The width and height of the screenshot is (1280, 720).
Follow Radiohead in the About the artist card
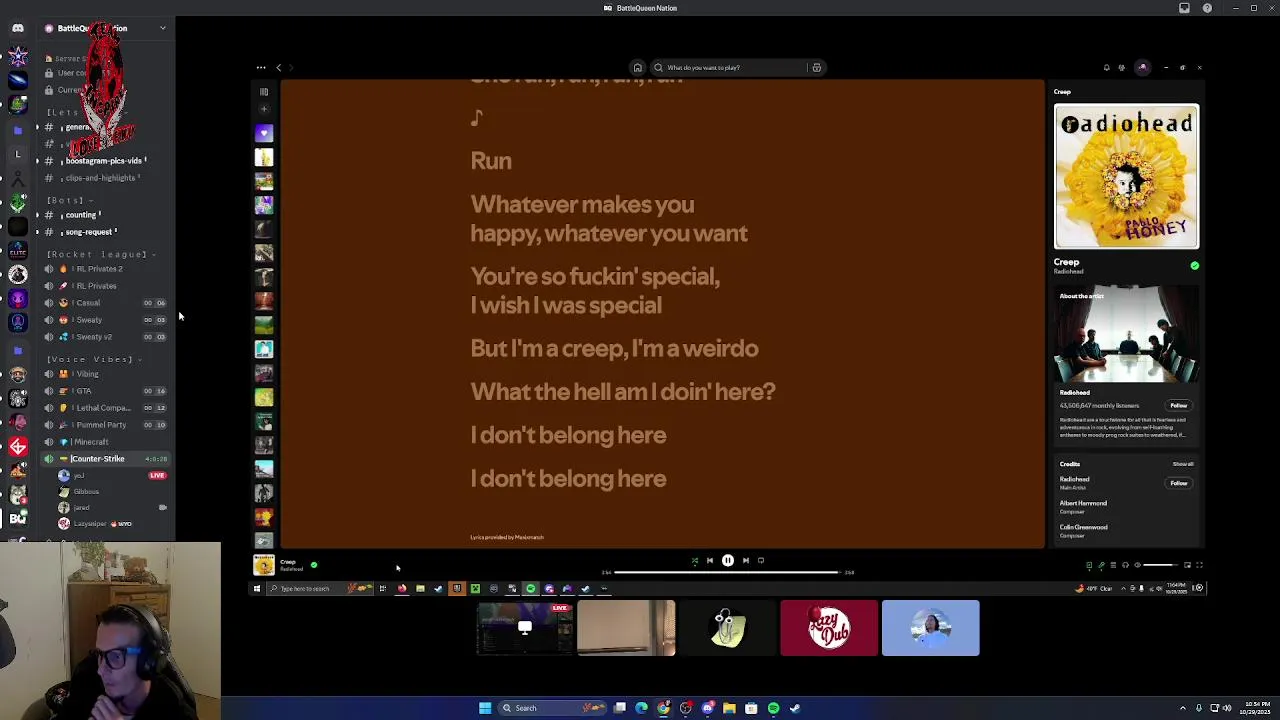coord(1179,406)
